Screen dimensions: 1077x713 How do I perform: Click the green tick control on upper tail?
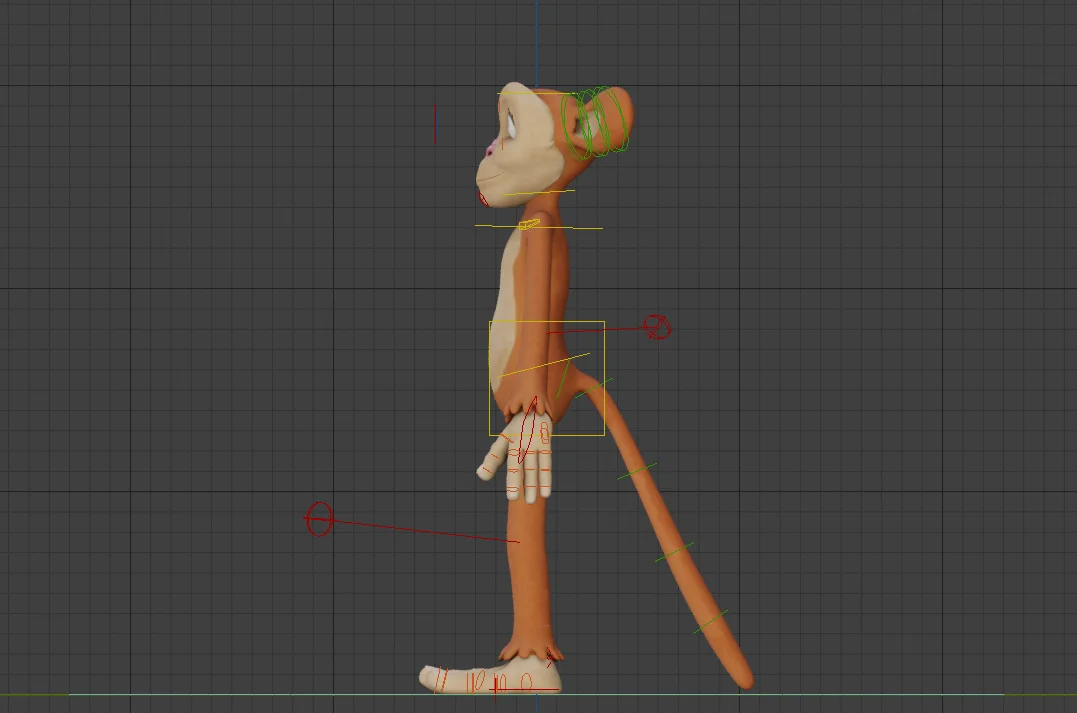coord(636,470)
